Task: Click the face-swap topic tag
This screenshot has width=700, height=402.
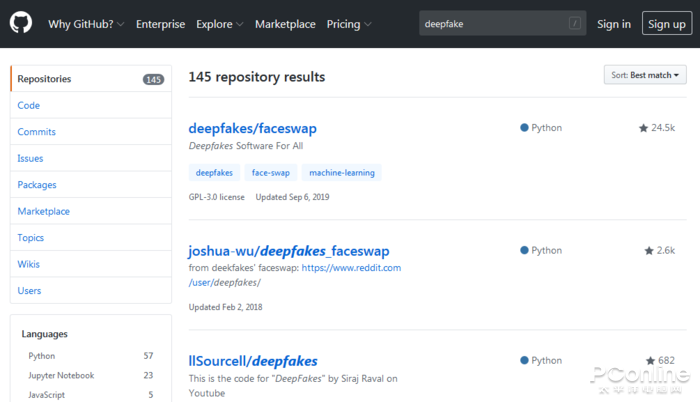Action: (x=270, y=173)
